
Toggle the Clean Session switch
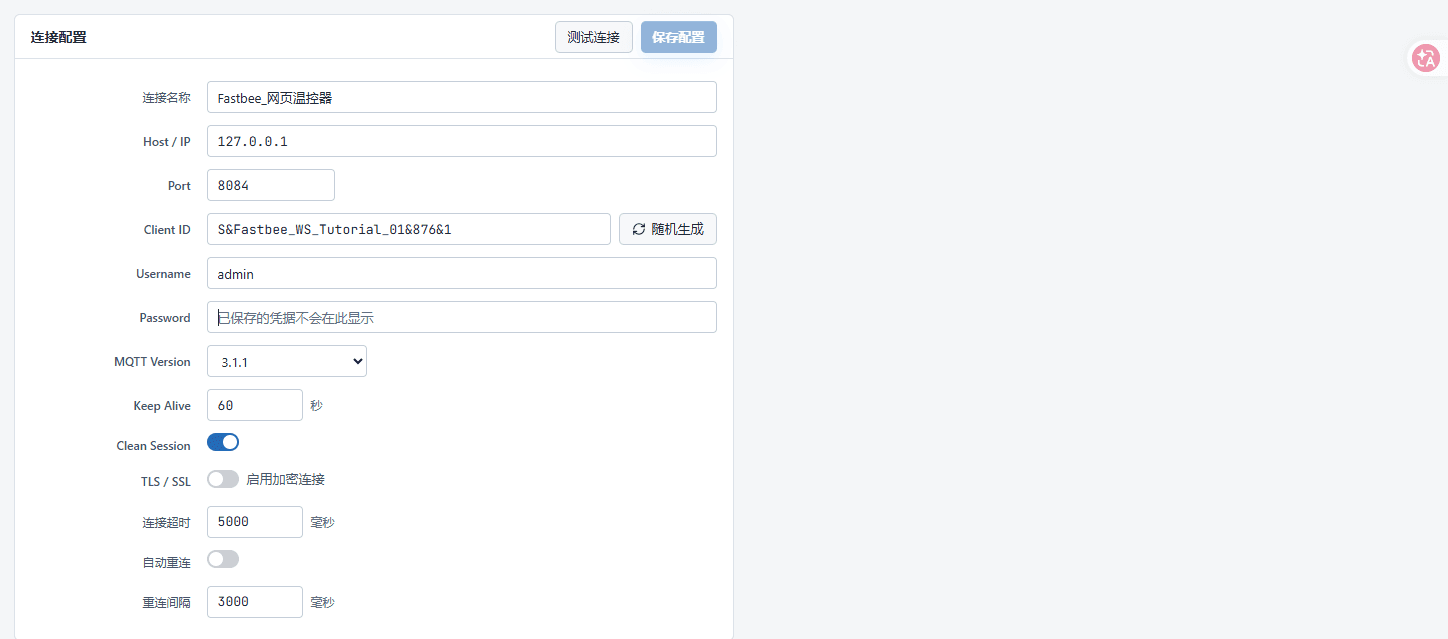pos(223,442)
